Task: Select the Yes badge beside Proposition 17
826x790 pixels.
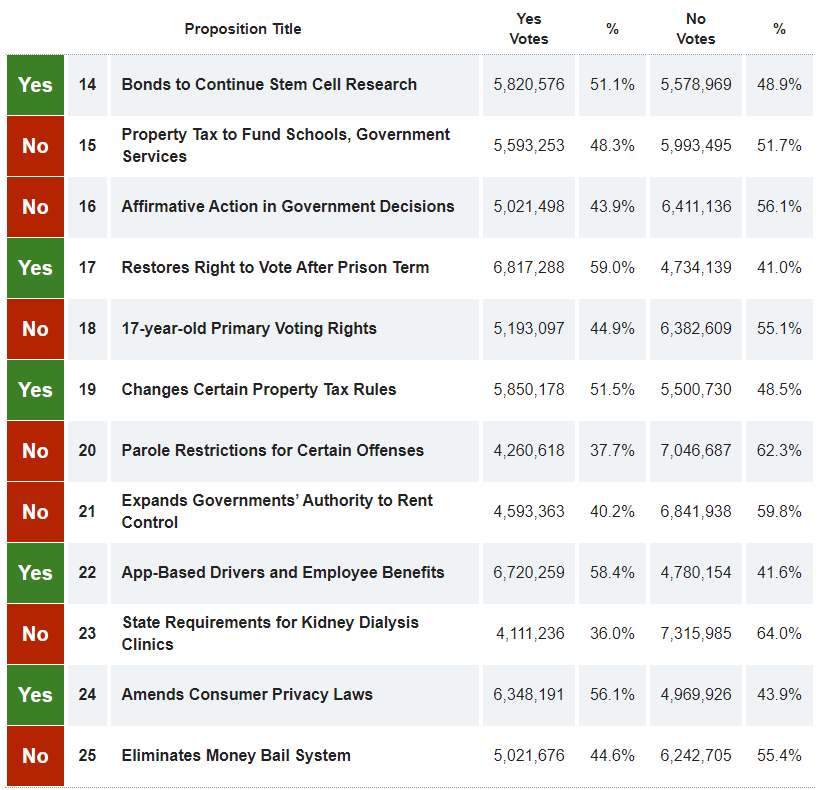Action: [35, 268]
